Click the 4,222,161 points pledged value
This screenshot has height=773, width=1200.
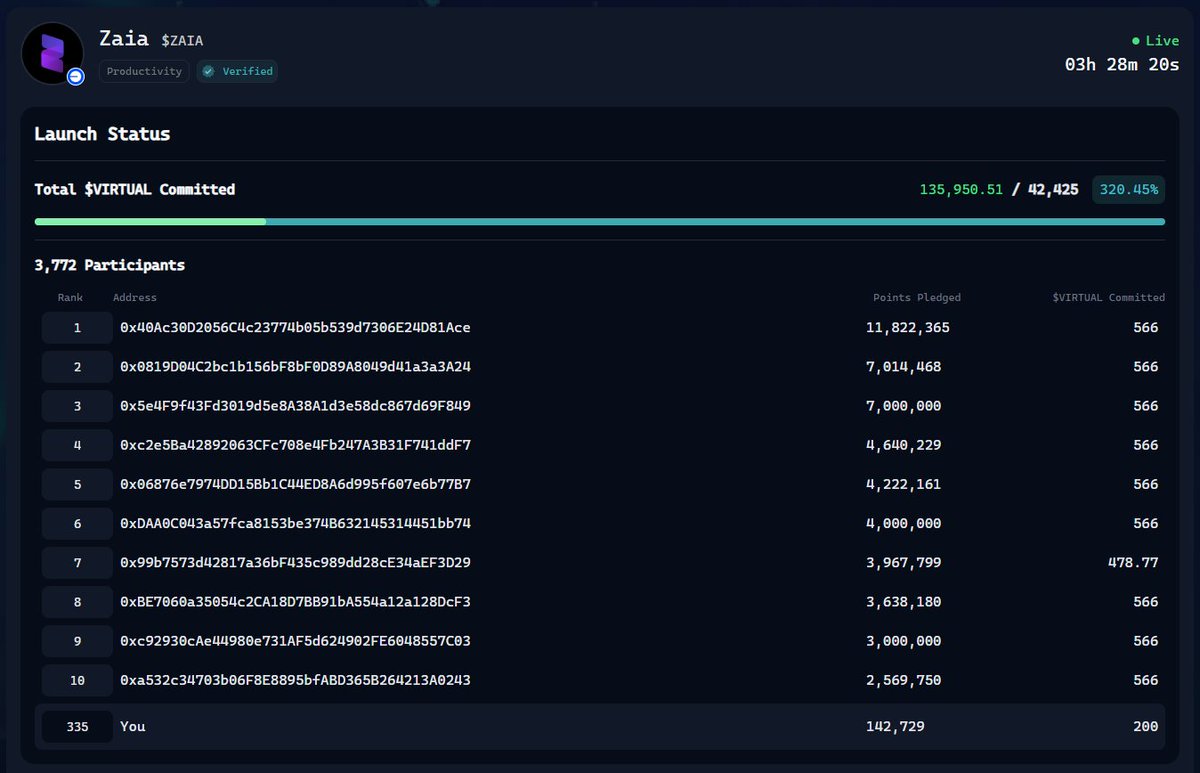pos(904,484)
